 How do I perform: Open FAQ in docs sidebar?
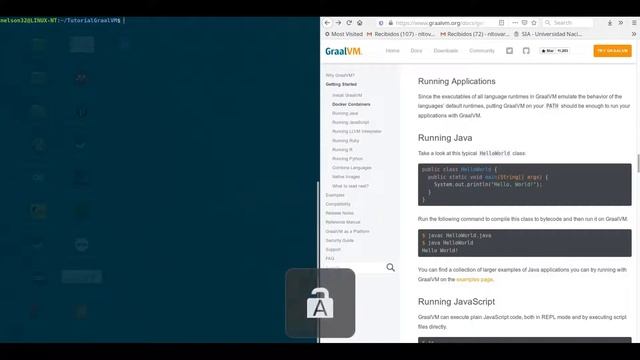(330, 258)
